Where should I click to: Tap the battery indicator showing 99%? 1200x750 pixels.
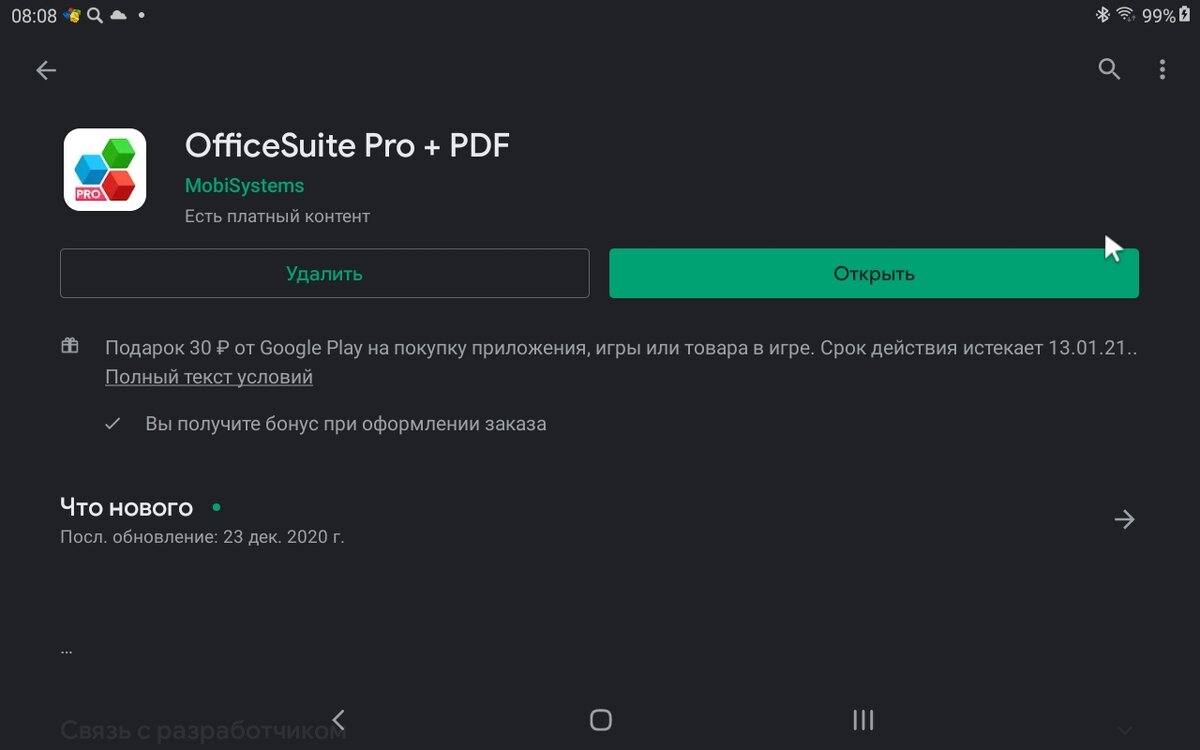point(1168,15)
